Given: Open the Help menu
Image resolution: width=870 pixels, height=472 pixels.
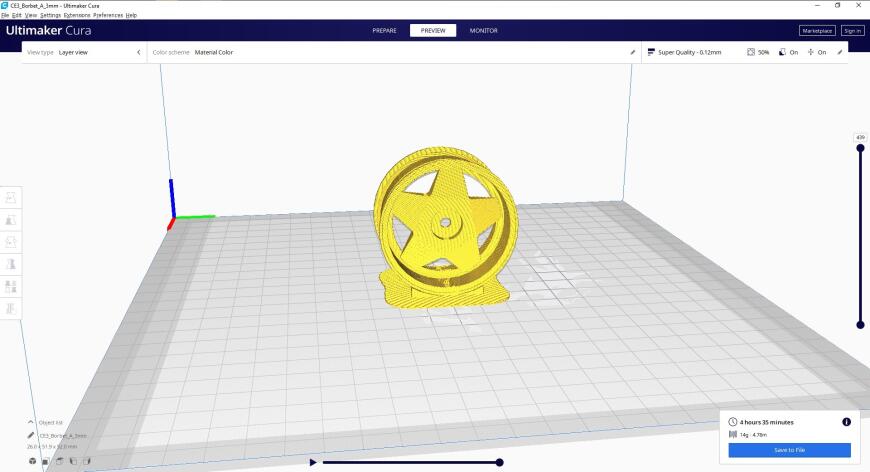Looking at the screenshot, I should point(131,15).
